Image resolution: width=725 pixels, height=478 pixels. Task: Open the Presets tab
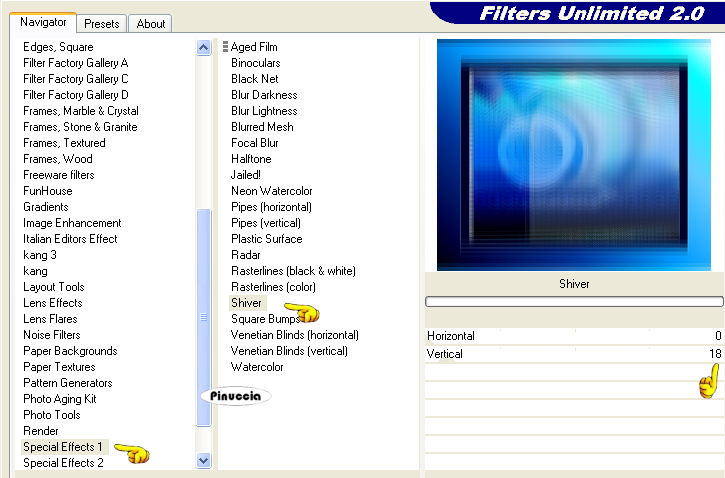click(102, 24)
